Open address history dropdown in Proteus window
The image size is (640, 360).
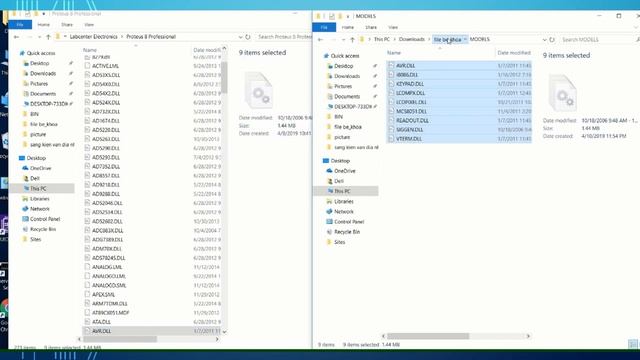pos(240,37)
